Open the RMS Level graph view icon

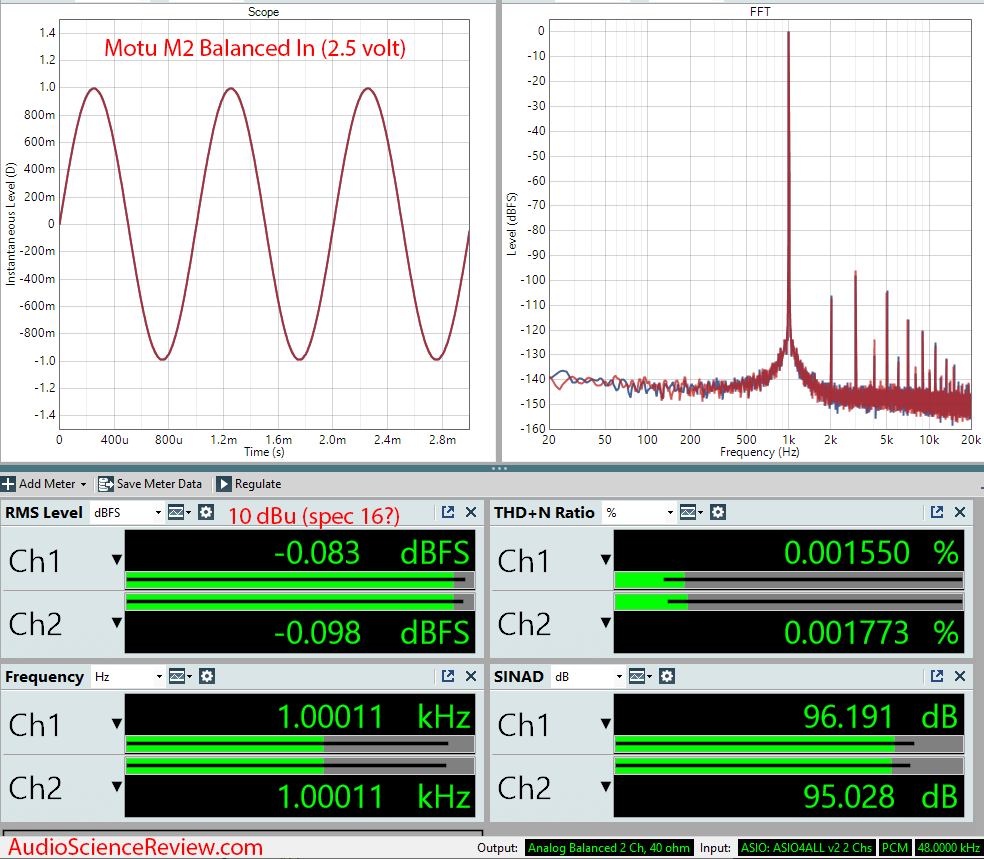point(178,513)
